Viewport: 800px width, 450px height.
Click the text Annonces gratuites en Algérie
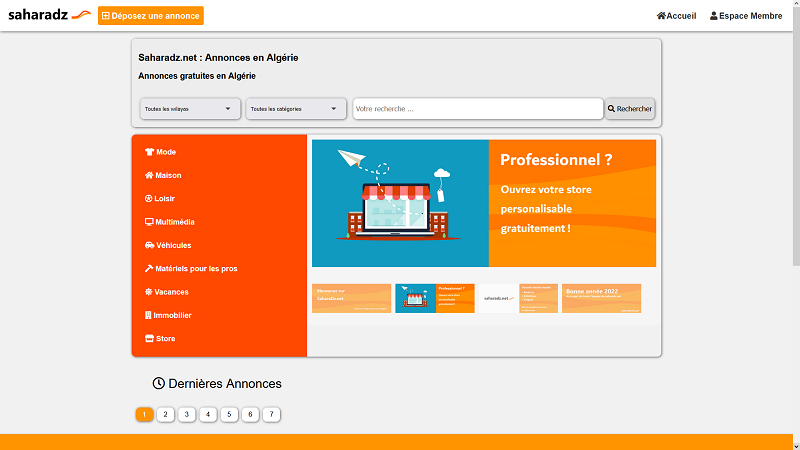[197, 76]
